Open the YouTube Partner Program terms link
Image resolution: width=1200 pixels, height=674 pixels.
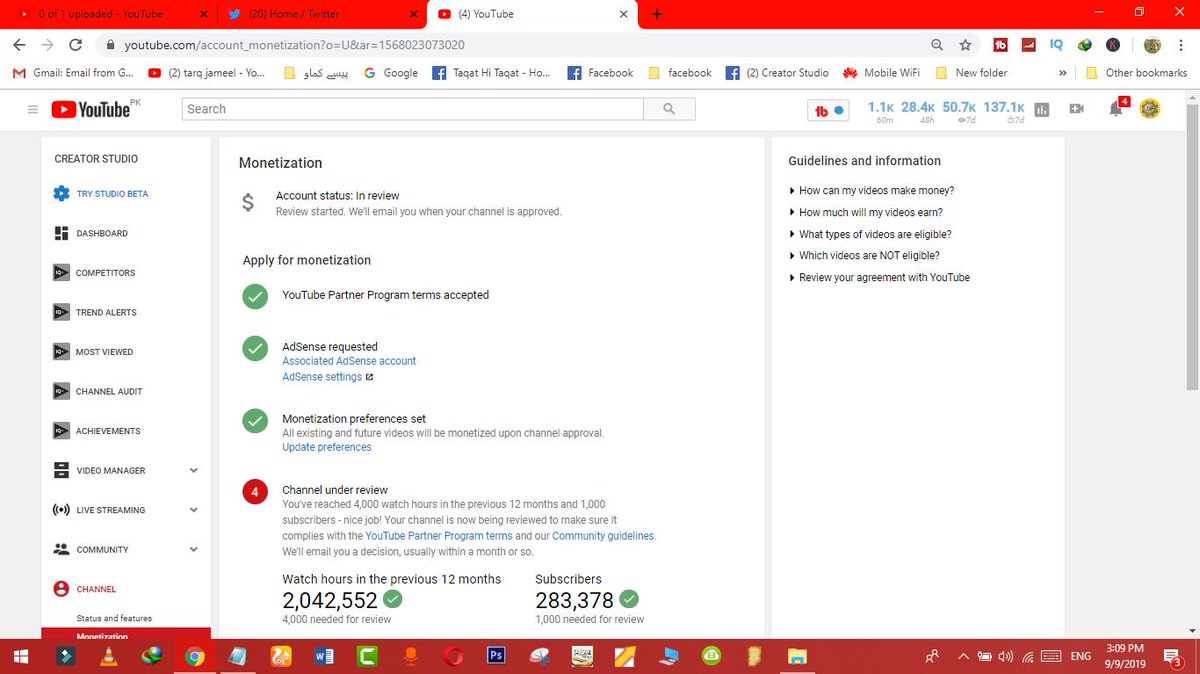(x=439, y=536)
